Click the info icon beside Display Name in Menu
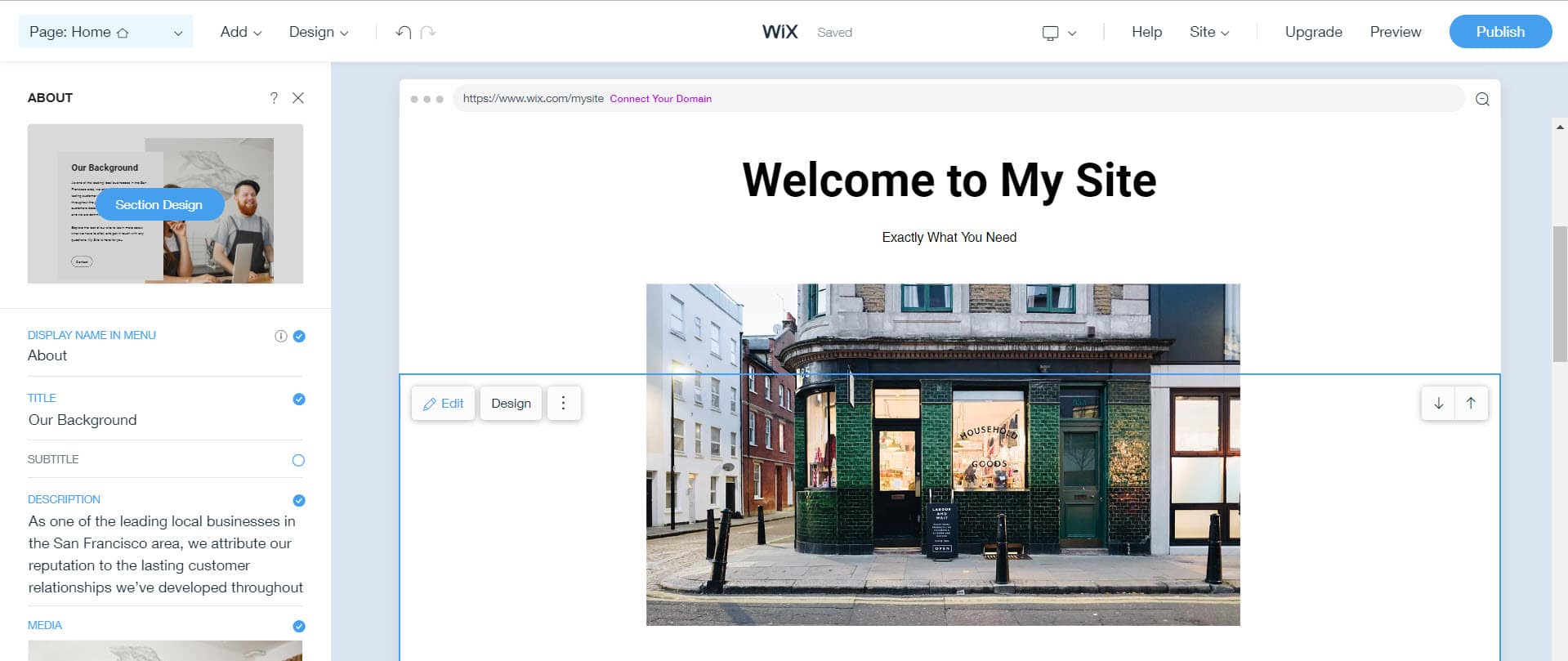This screenshot has height=661, width=1568. coord(280,336)
